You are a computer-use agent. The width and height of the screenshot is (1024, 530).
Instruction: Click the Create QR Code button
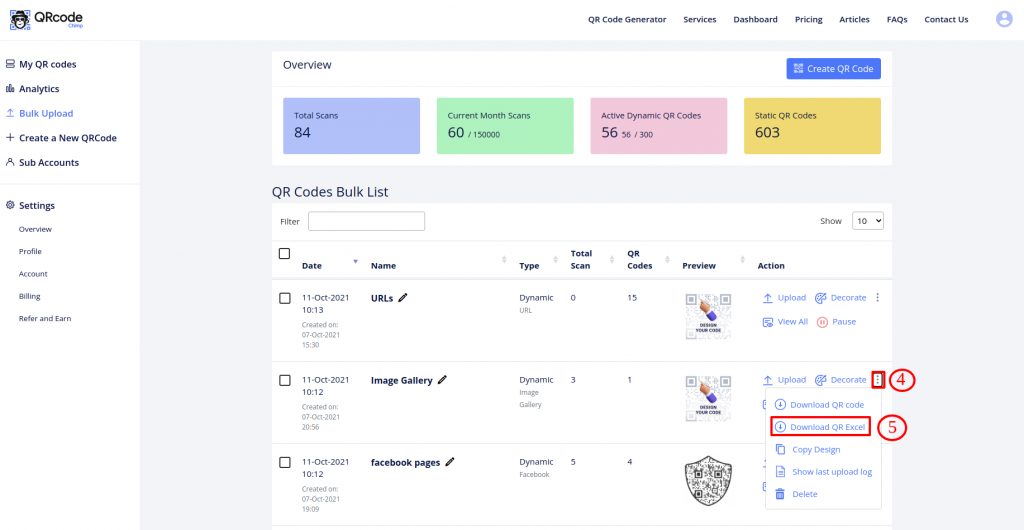coord(833,69)
